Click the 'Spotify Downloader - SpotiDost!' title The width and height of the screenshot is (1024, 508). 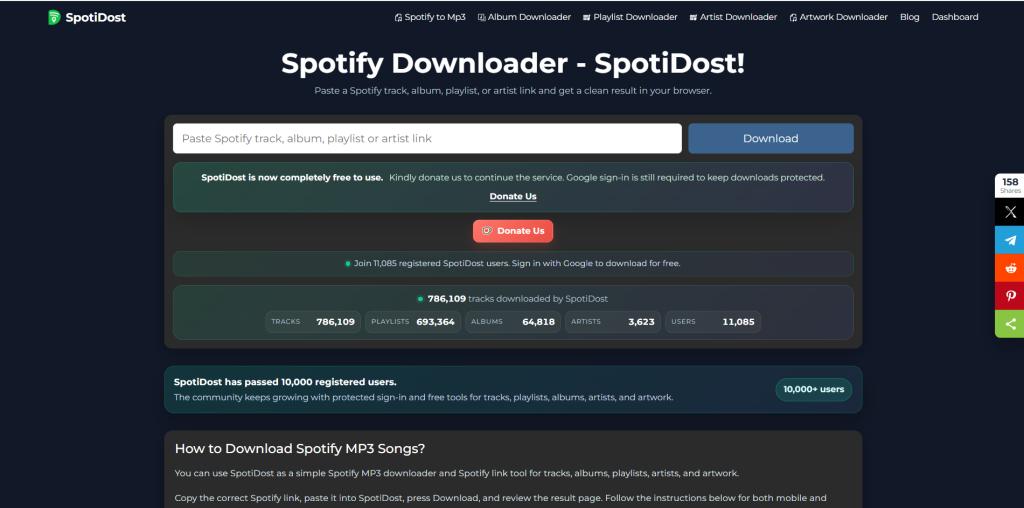pos(513,63)
